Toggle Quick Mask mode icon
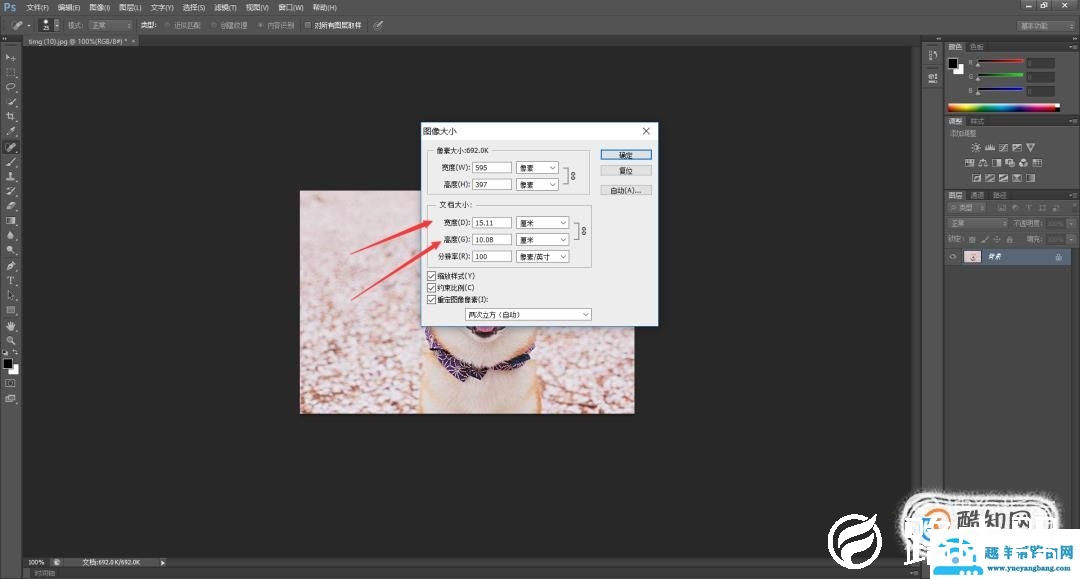Screen dimensions: 1080x579 tap(10, 383)
